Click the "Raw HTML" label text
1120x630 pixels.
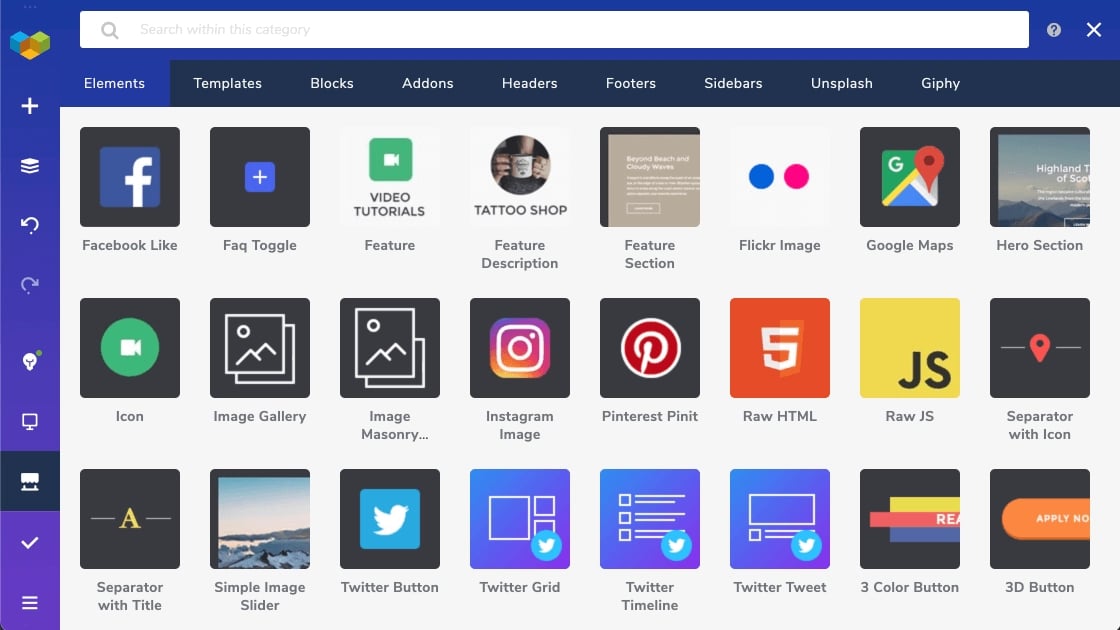tap(780, 416)
